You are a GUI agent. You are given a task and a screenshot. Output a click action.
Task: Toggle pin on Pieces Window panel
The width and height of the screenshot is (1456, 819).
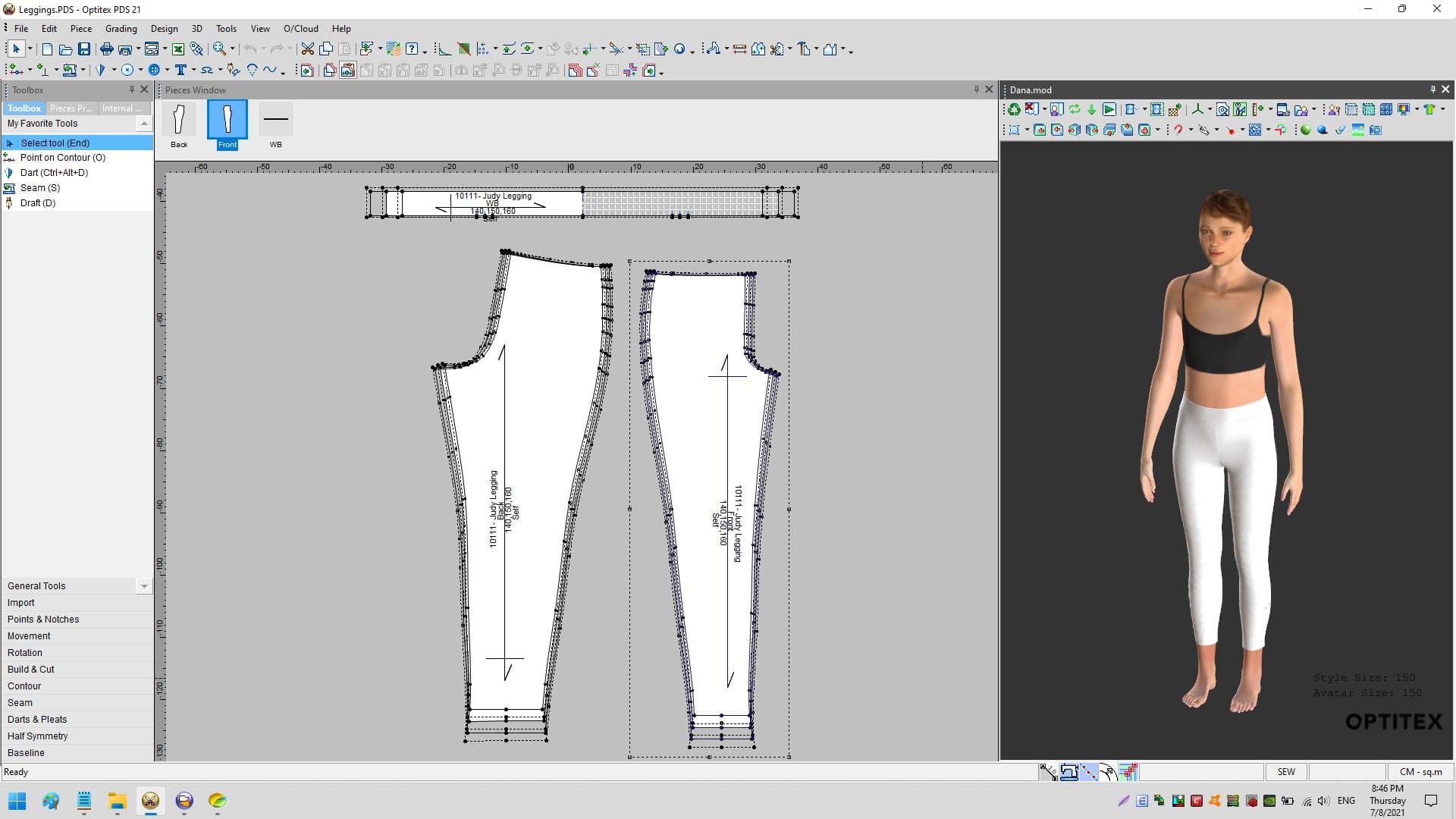(976, 89)
